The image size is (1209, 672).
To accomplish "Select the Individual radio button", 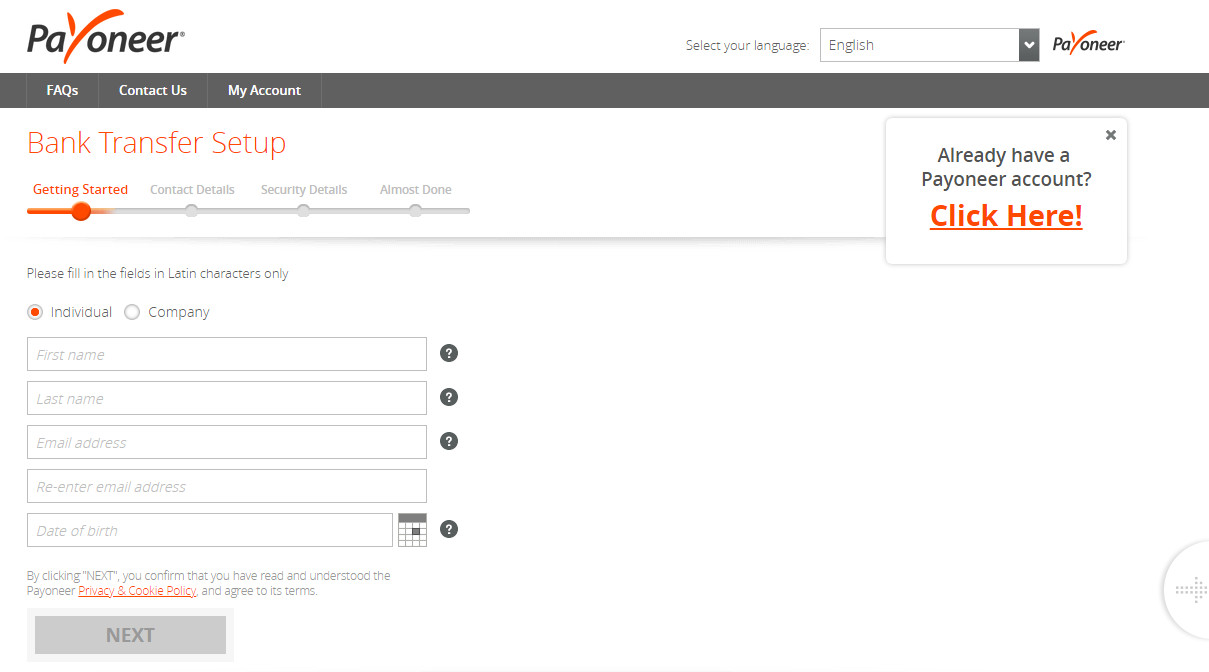I will click(x=35, y=312).
